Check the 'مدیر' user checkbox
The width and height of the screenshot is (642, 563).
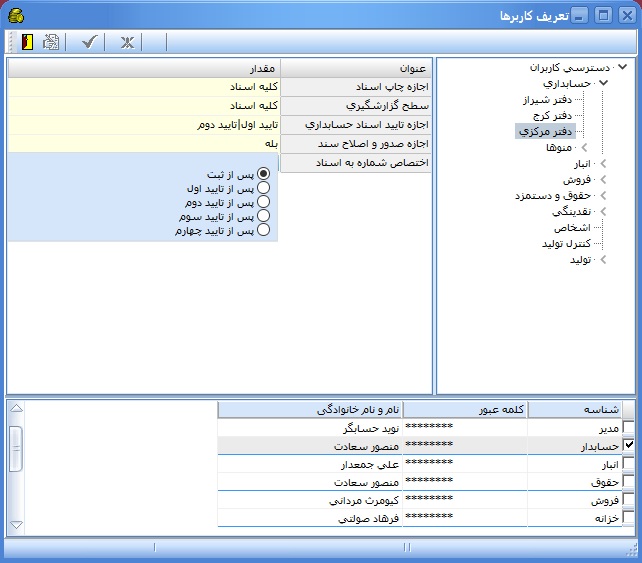coord(628,427)
